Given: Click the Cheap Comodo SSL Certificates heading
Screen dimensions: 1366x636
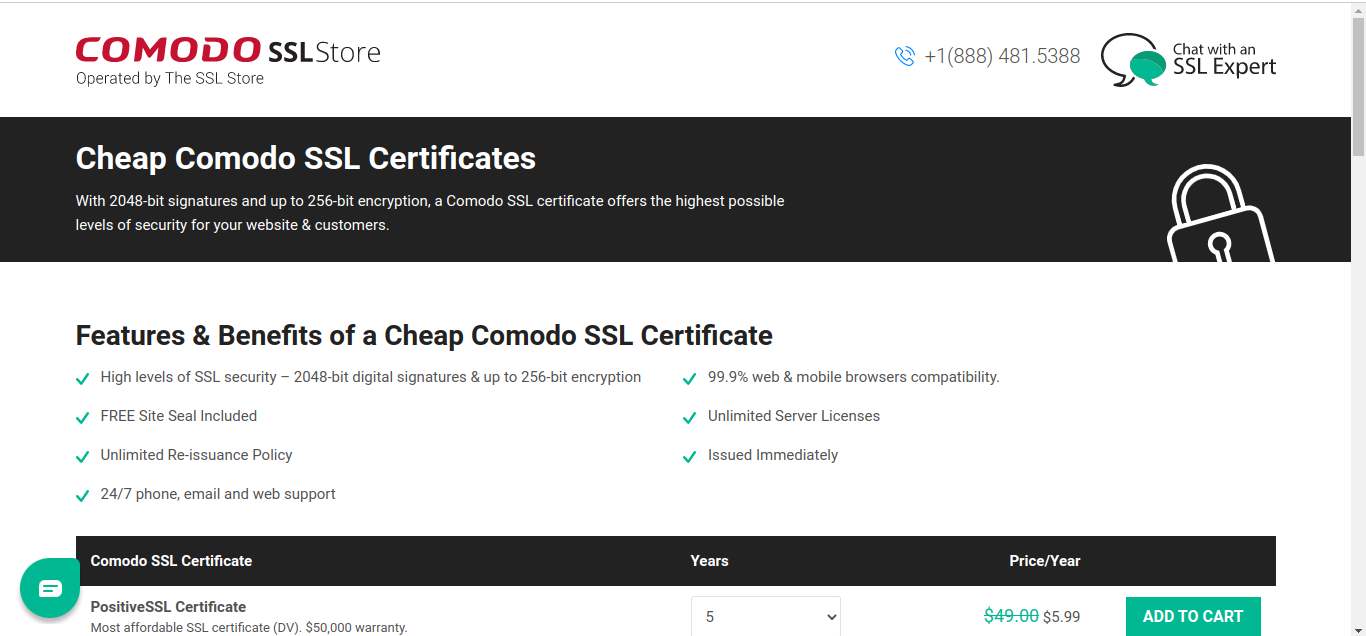Looking at the screenshot, I should point(306,158).
